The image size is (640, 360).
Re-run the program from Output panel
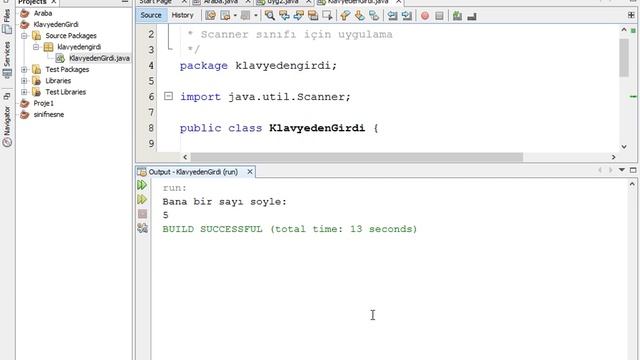click(x=142, y=185)
